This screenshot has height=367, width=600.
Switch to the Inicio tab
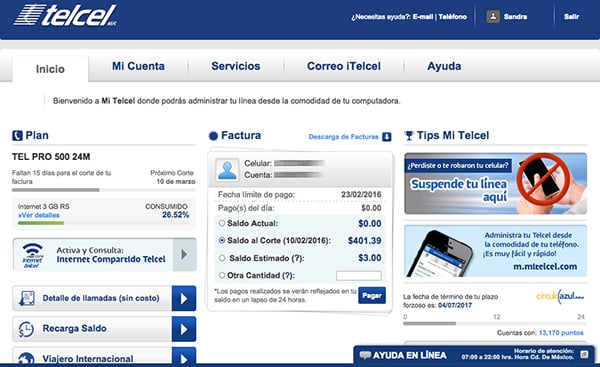click(50, 69)
